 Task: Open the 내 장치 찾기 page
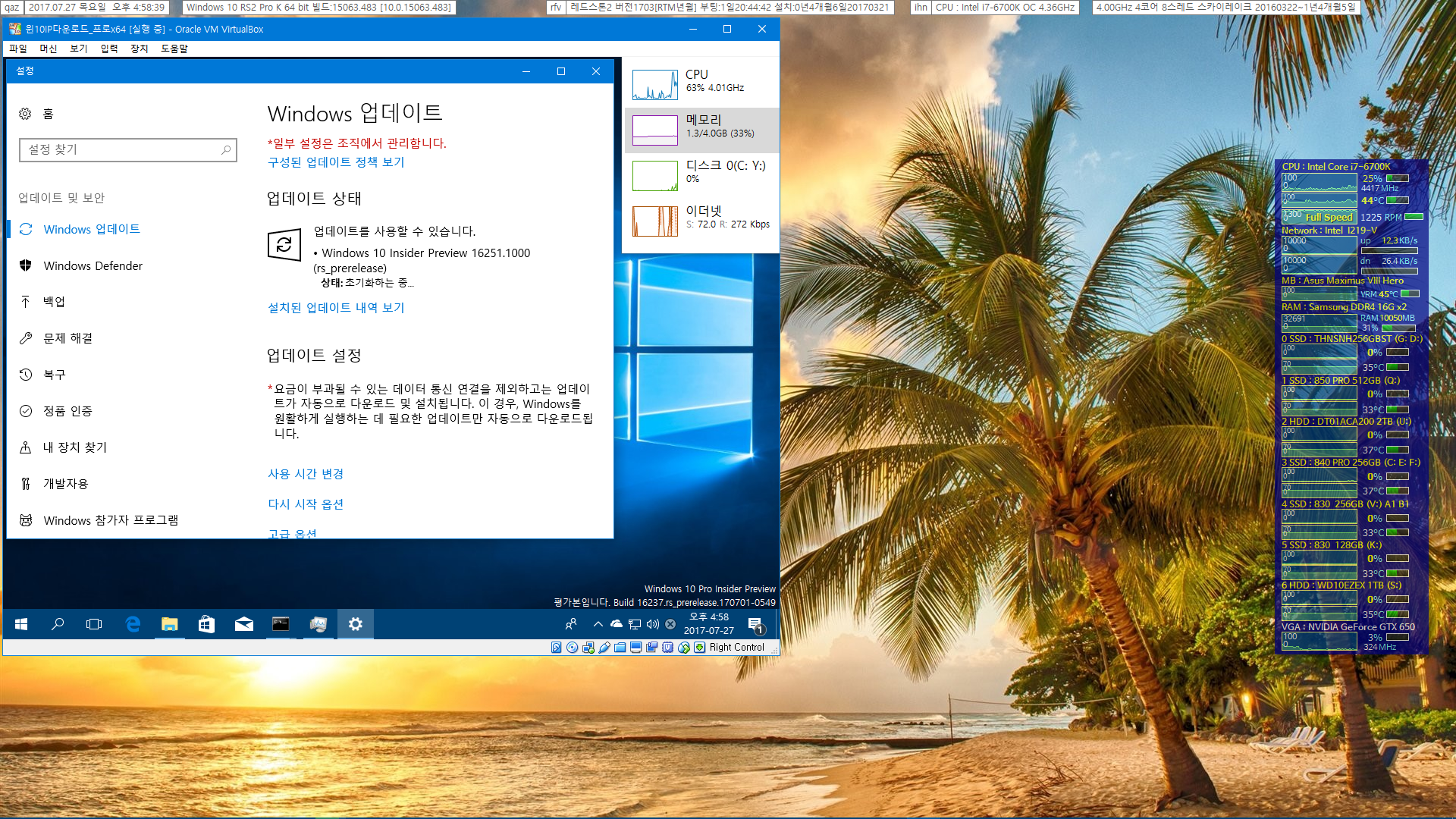(x=74, y=447)
